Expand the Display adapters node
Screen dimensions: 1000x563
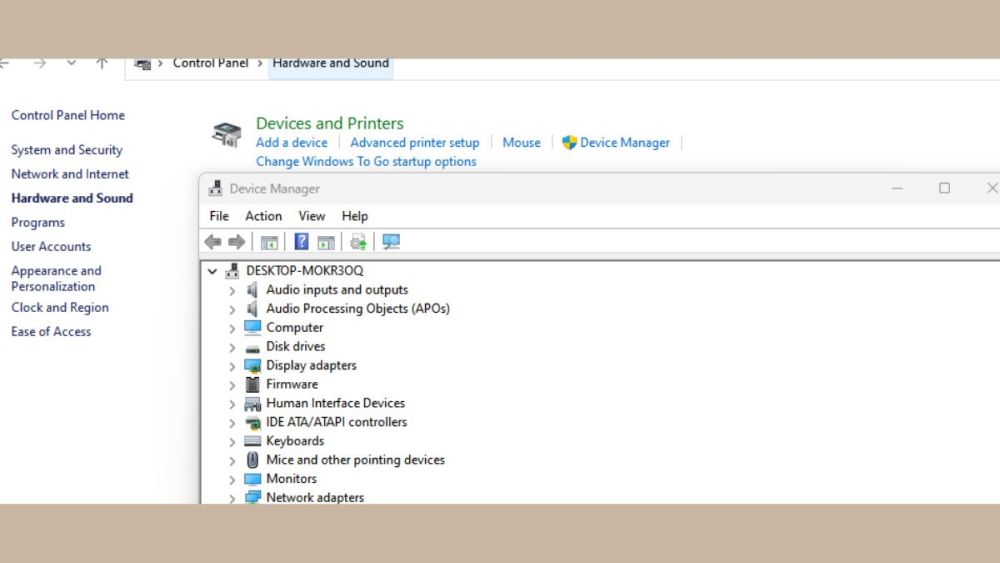(232, 366)
